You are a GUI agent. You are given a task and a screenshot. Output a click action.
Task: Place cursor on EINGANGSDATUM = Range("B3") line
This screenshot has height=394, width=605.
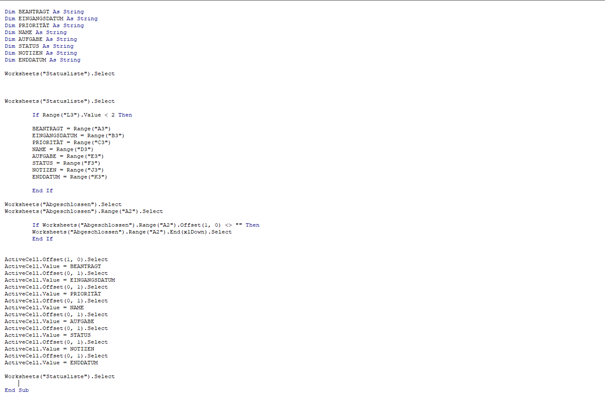point(78,135)
